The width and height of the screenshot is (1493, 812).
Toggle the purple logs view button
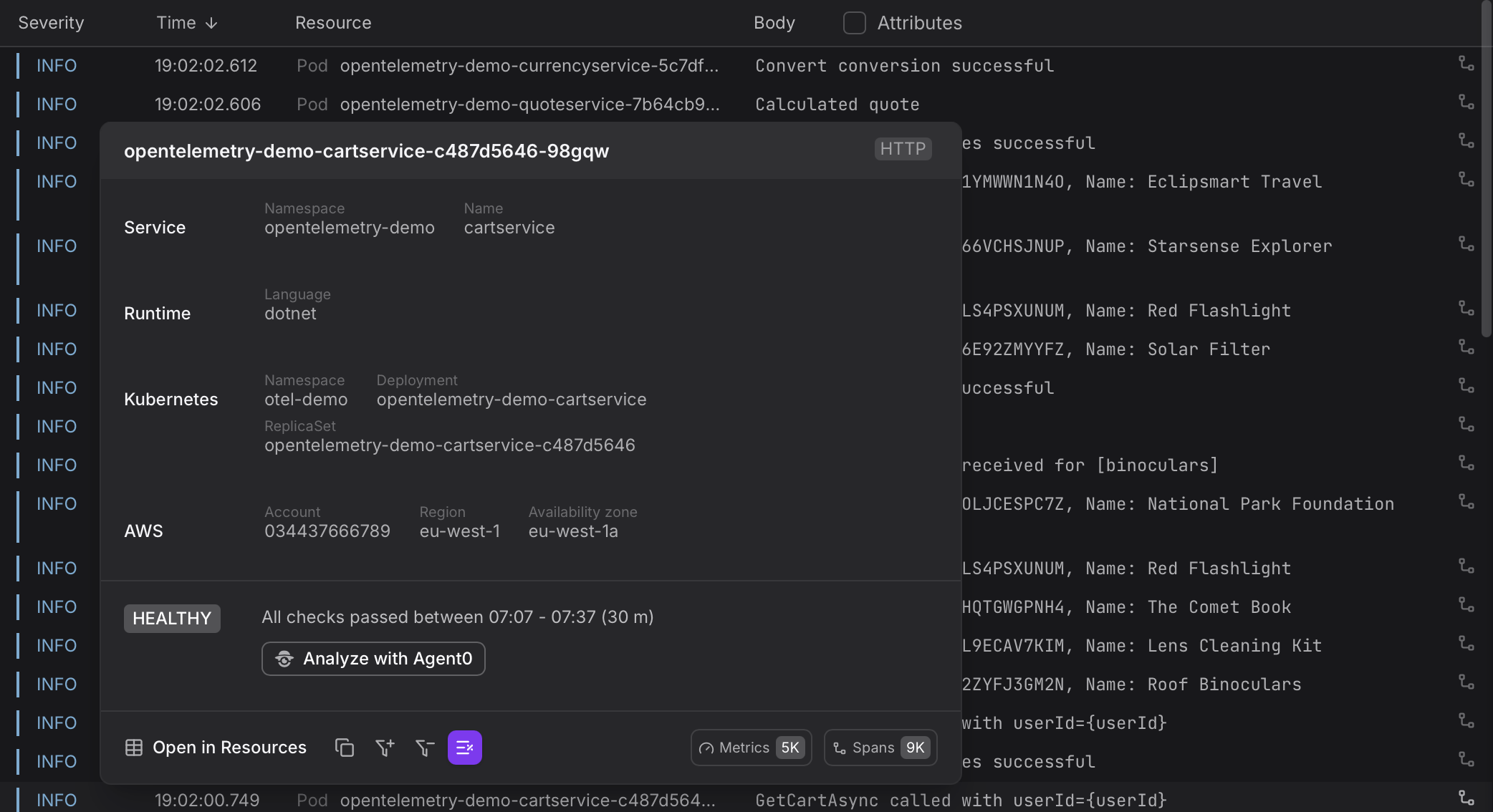click(x=465, y=748)
